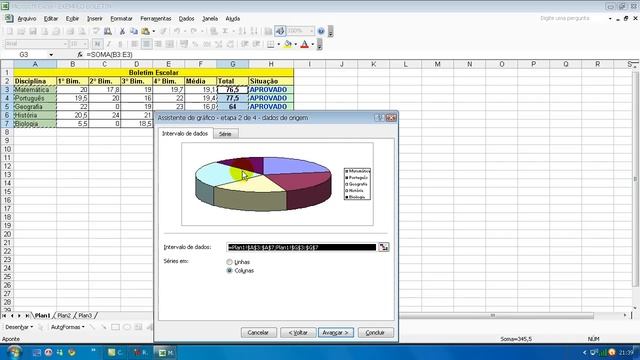The width and height of the screenshot is (640, 360).
Task: Toggle Underline formatting
Action: [x=120, y=44]
